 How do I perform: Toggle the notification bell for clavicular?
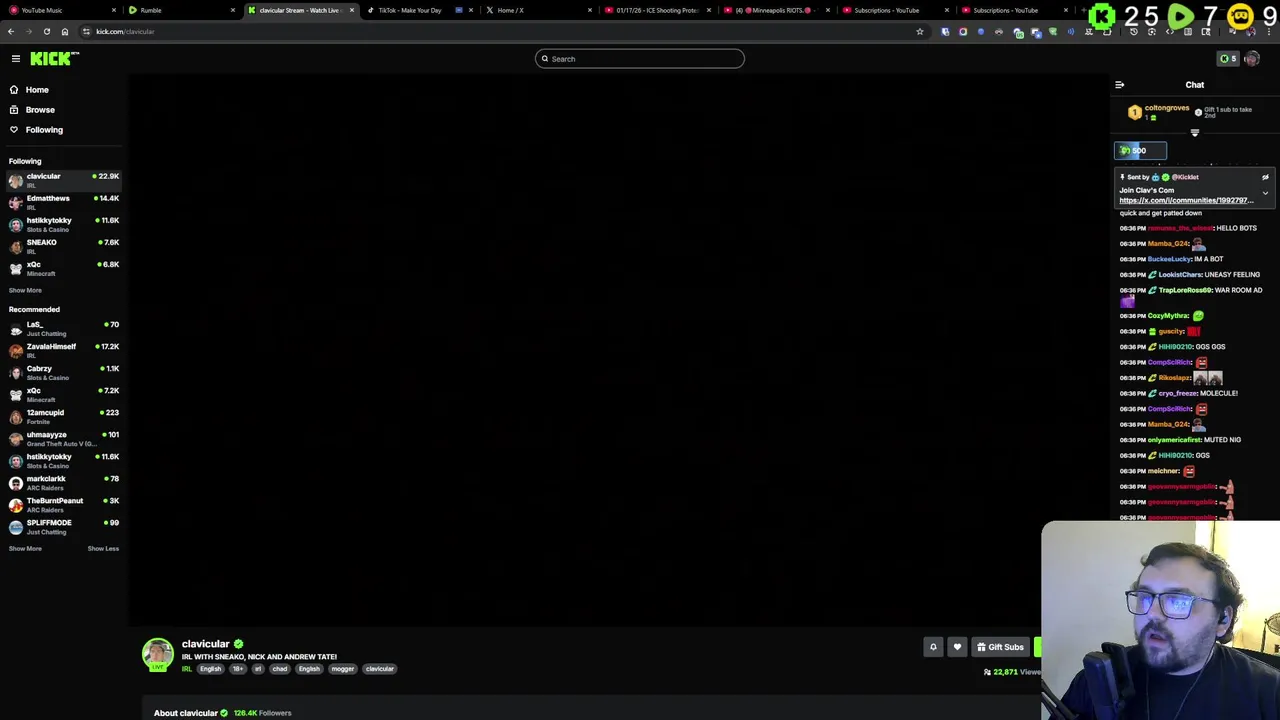pos(933,647)
